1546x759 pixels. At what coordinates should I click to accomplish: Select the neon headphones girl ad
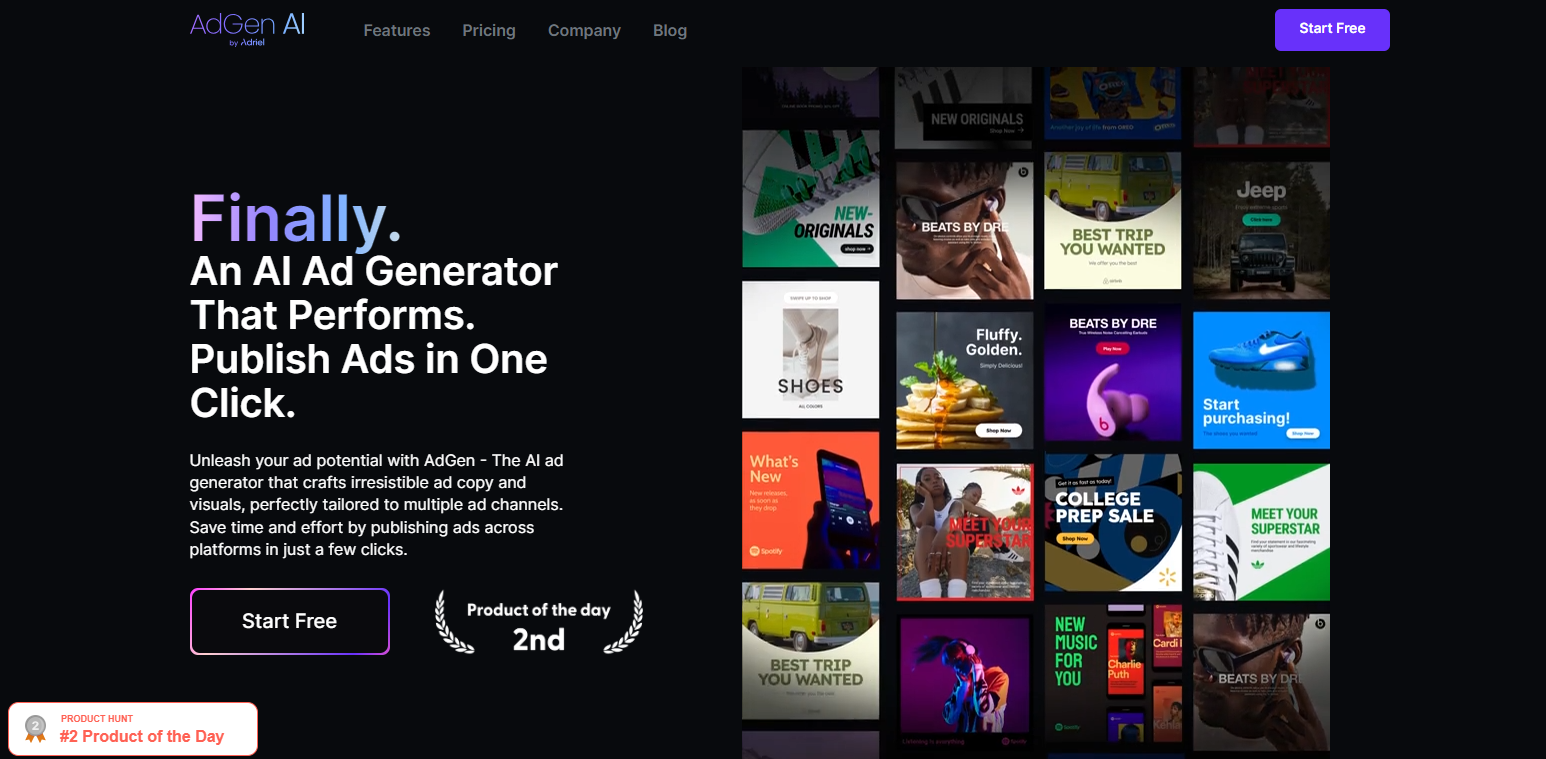pos(964,683)
